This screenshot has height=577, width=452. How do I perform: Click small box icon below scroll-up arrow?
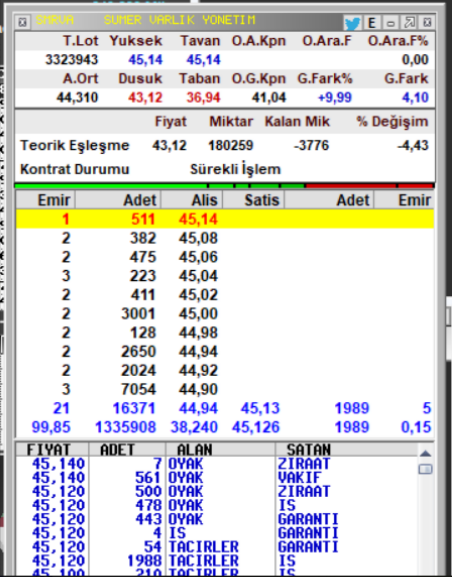[x=425, y=469]
